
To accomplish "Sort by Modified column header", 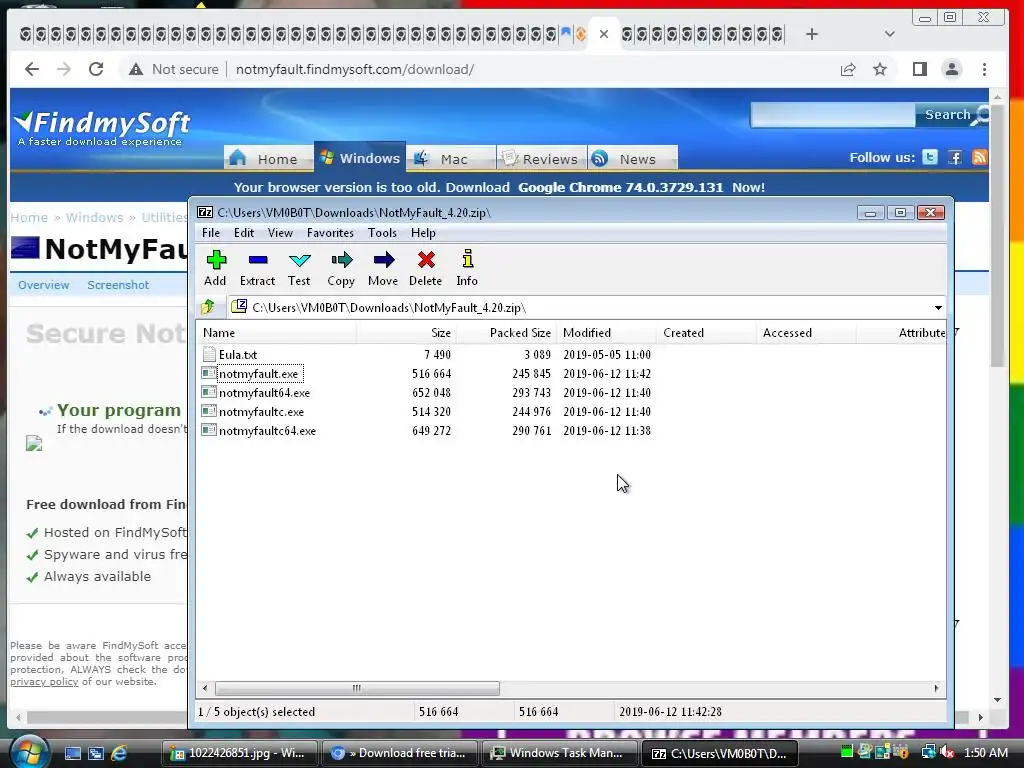I will point(606,333).
